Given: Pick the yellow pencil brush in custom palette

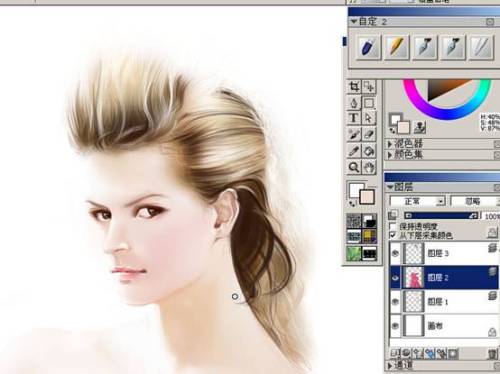Looking at the screenshot, I should pyautogui.click(x=397, y=47).
